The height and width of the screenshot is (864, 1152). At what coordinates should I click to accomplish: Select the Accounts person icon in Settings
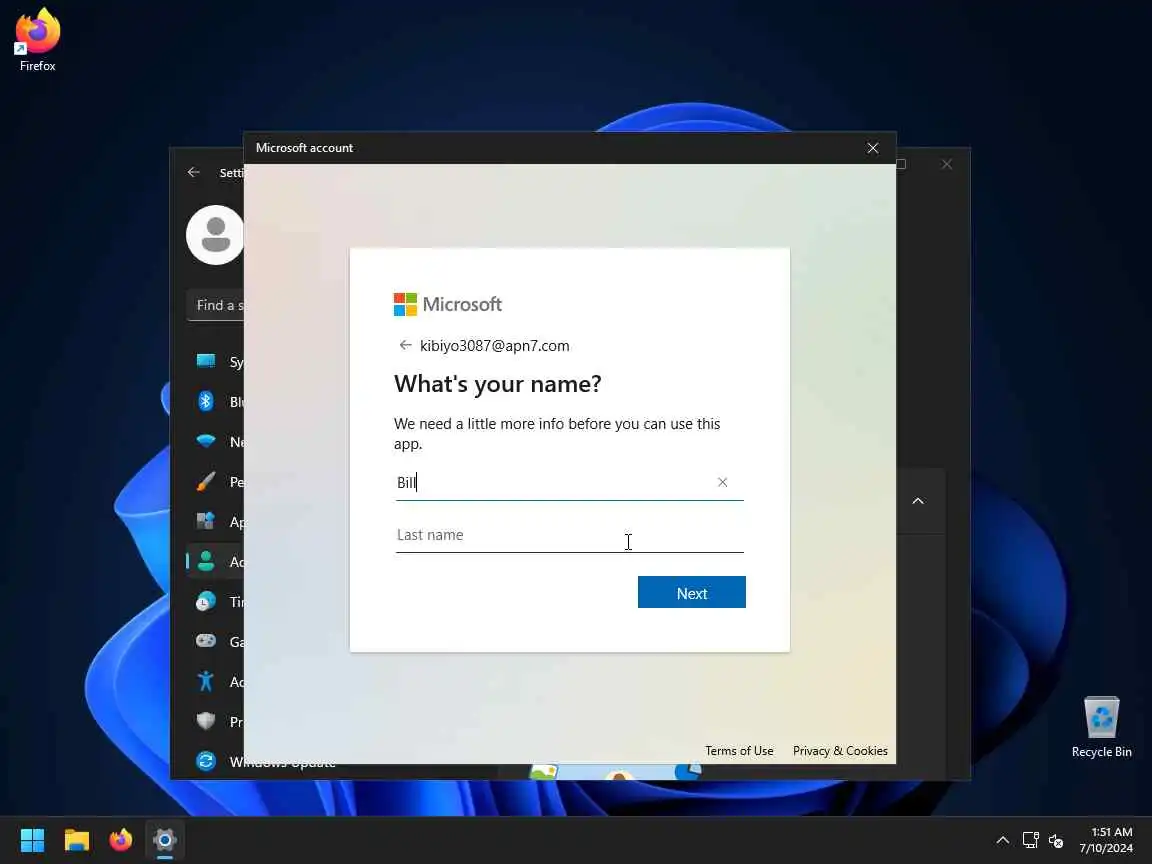point(206,561)
